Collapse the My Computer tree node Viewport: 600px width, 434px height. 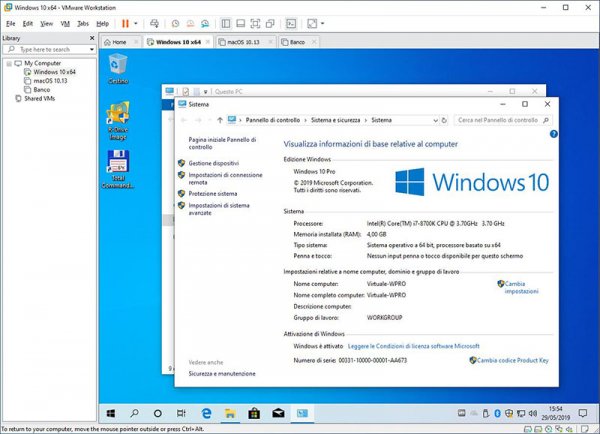pos(9,64)
